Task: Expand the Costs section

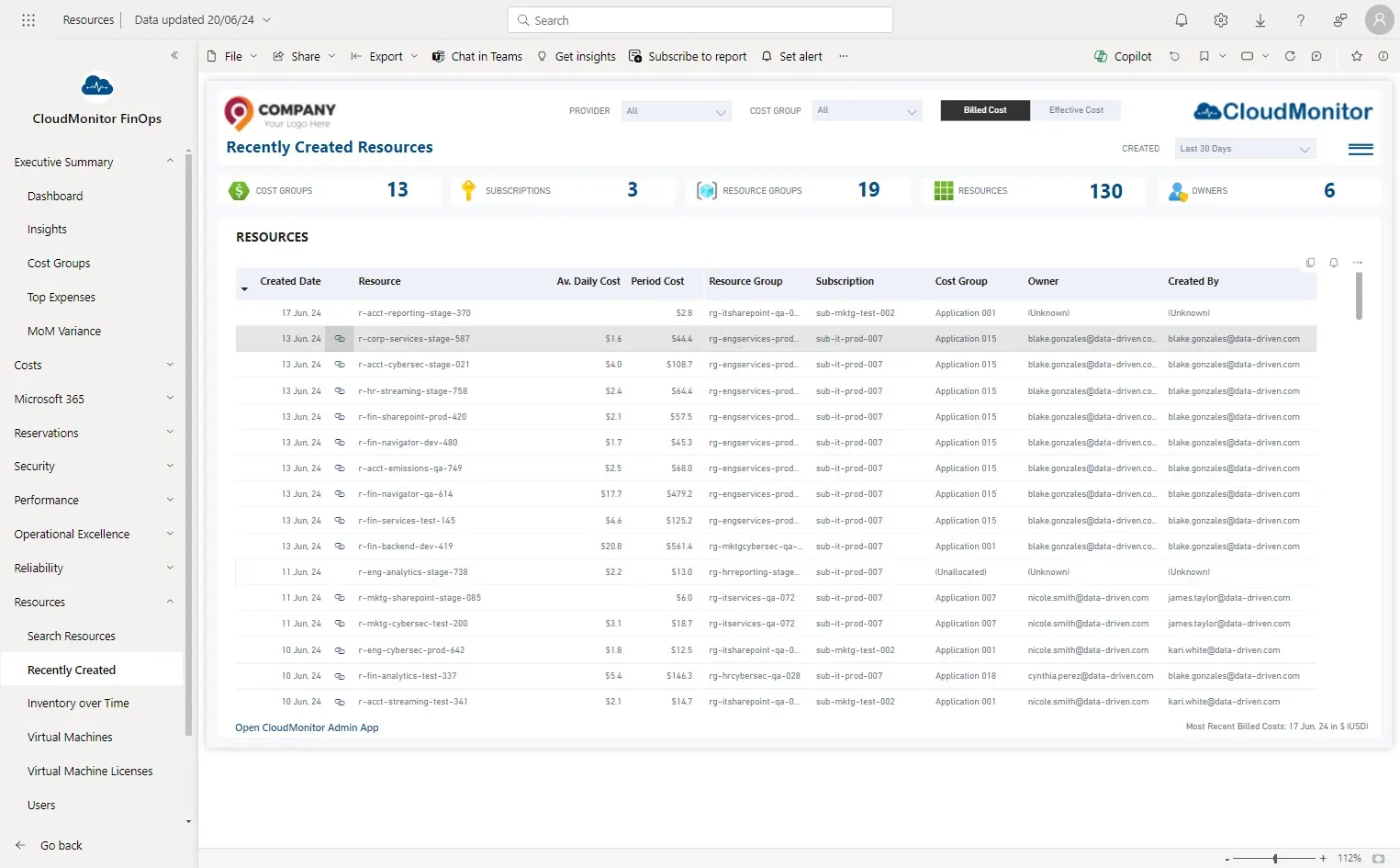Action: [170, 365]
